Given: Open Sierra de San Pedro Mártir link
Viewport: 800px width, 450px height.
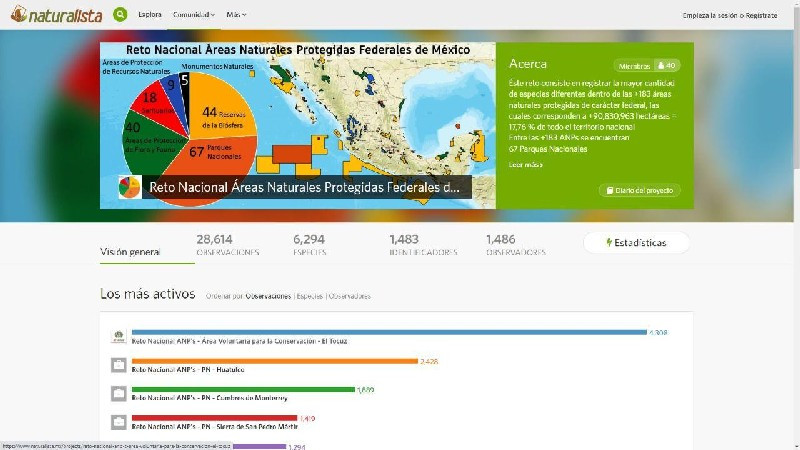Looking at the screenshot, I should coord(215,427).
